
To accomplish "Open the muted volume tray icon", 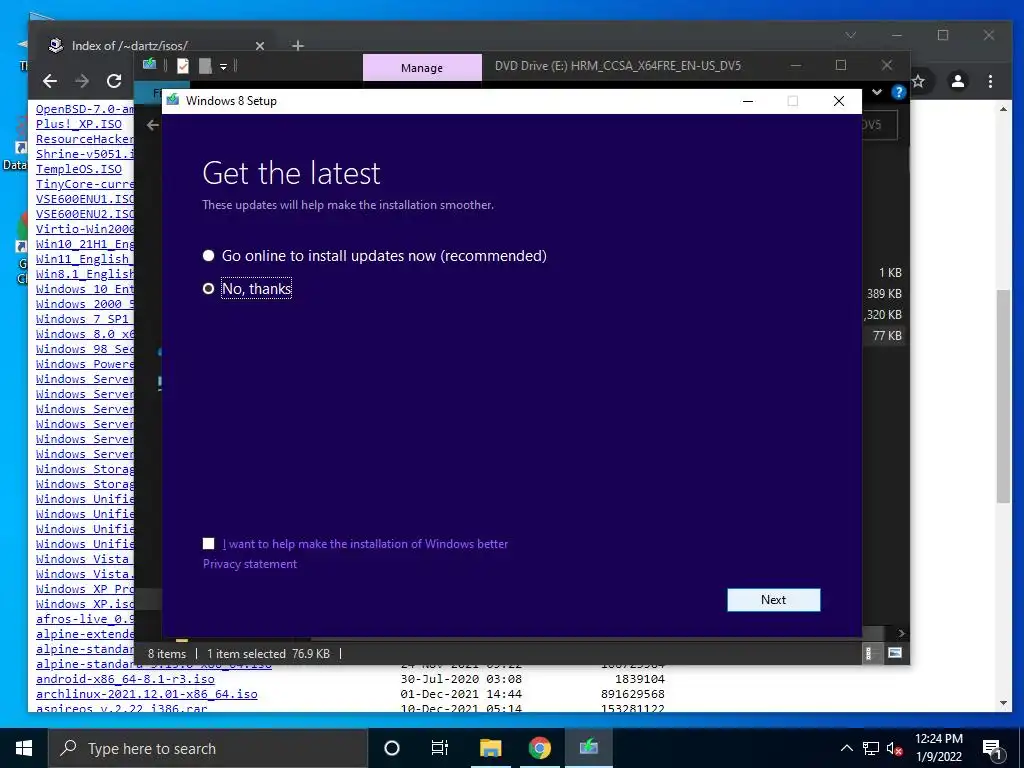I will (x=894, y=748).
